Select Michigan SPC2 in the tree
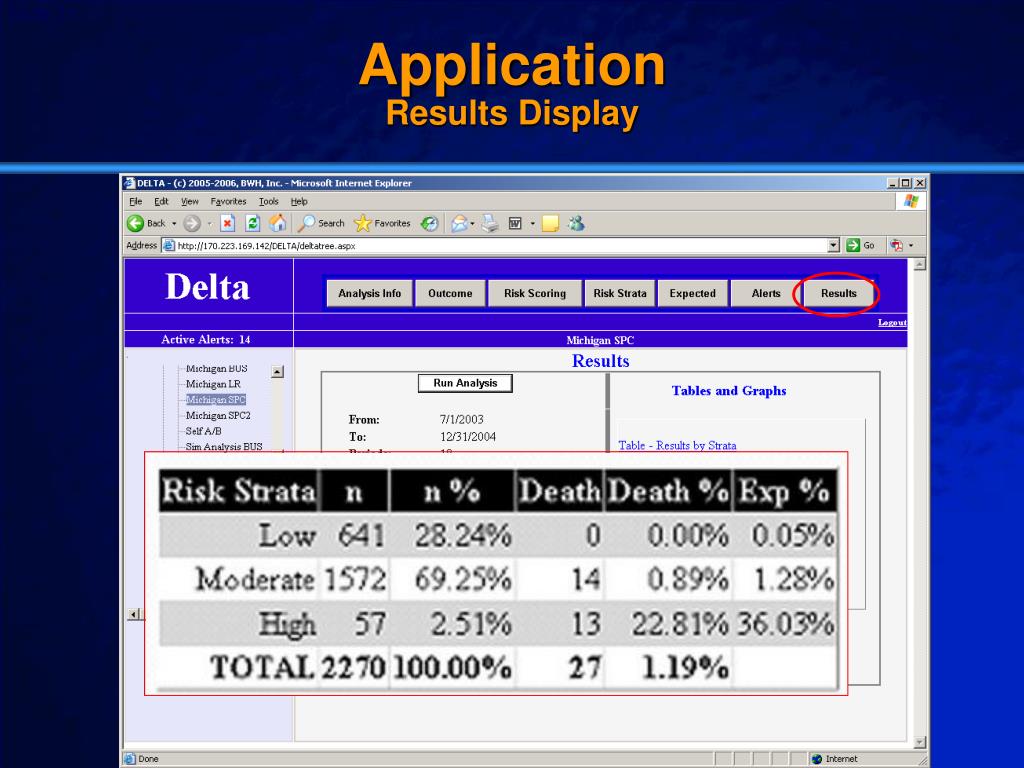The image size is (1024, 768). click(218, 415)
